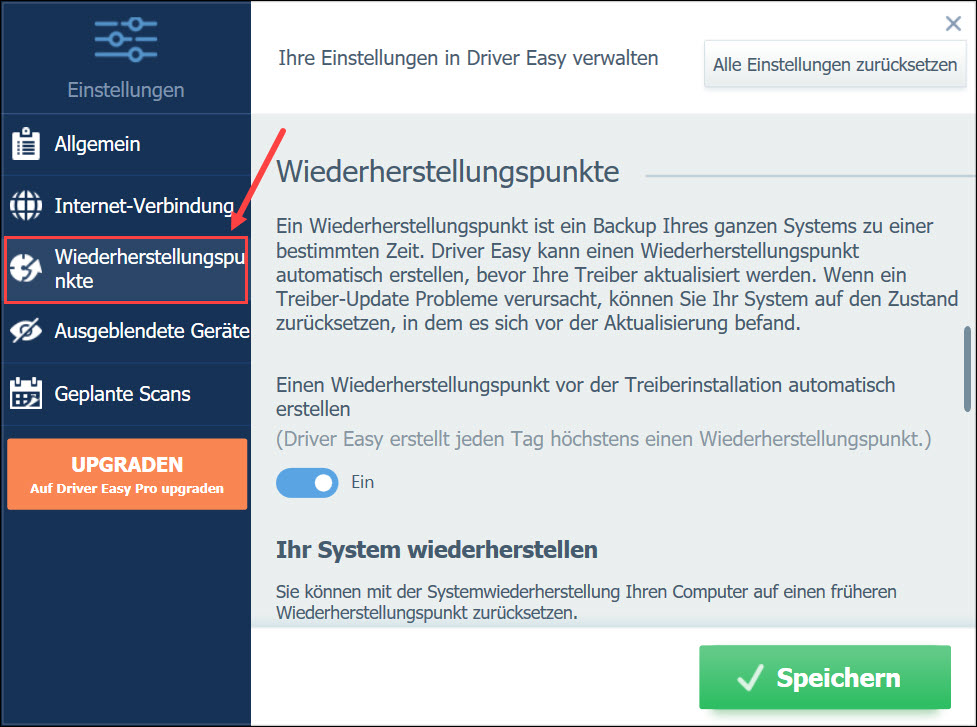The width and height of the screenshot is (977, 727).
Task: Go to the Ausgeblendete Geräte section
Action: click(150, 332)
